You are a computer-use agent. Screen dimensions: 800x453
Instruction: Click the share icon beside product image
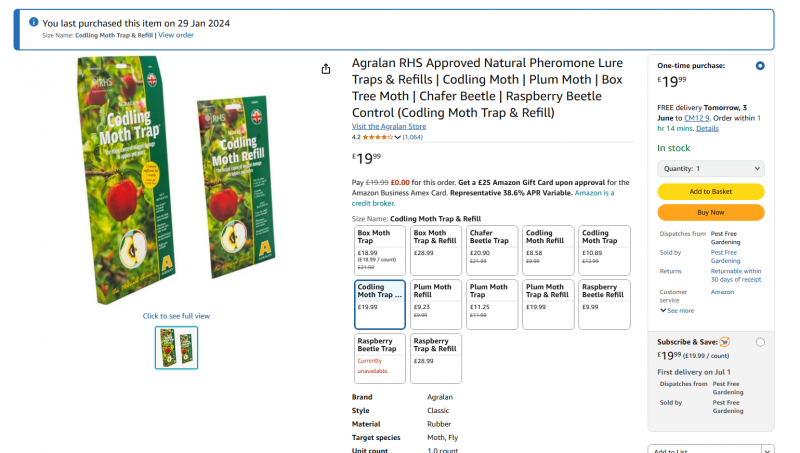[x=326, y=69]
